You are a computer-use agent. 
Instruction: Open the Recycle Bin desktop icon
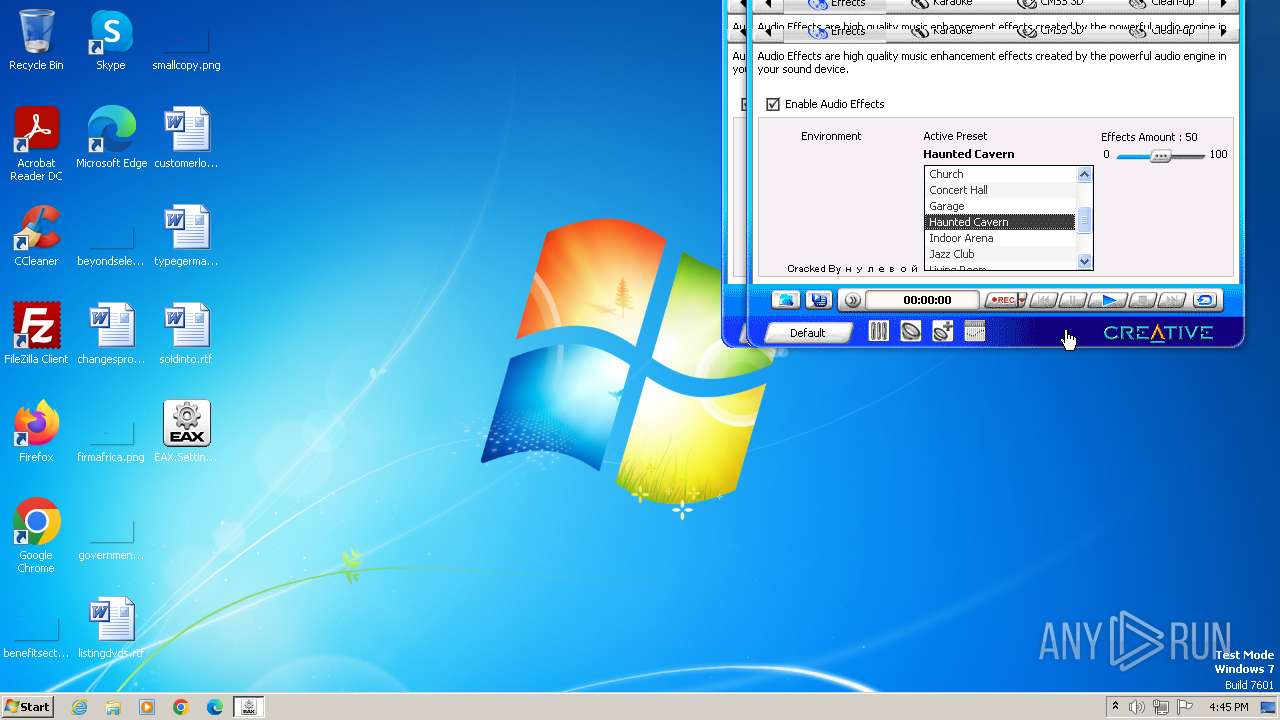pos(36,40)
